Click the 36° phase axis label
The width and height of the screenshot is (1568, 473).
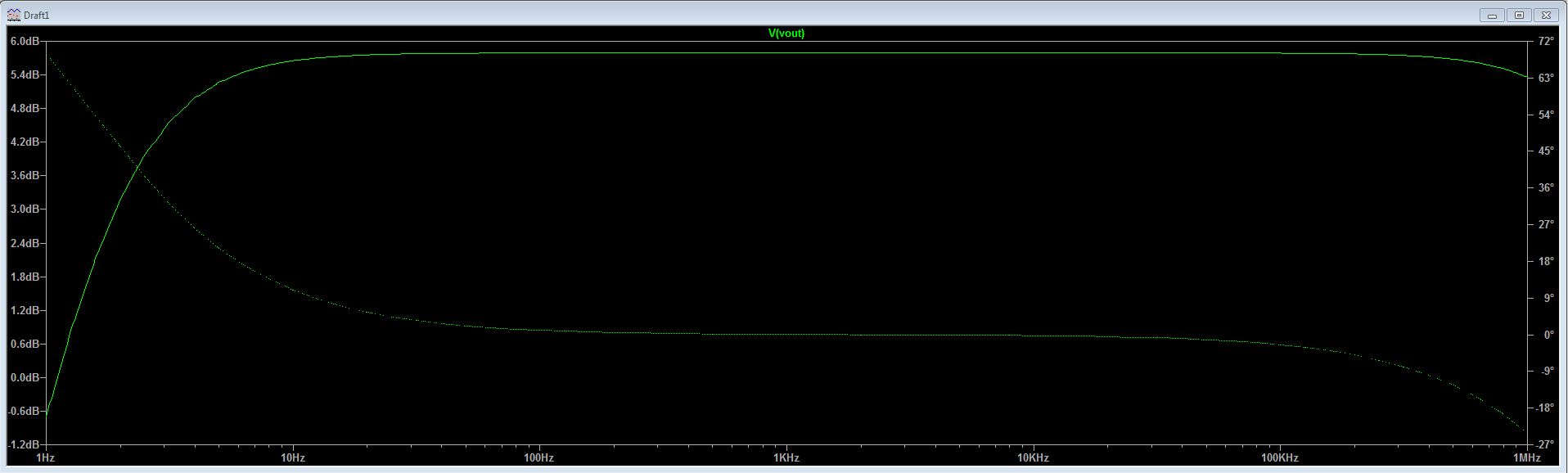coord(1546,187)
